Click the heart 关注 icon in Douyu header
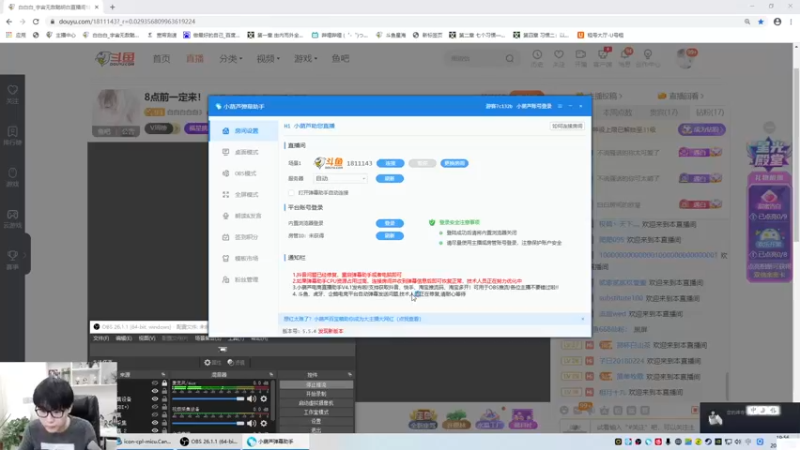Image resolution: width=800 pixels, height=450 pixels. [559, 55]
